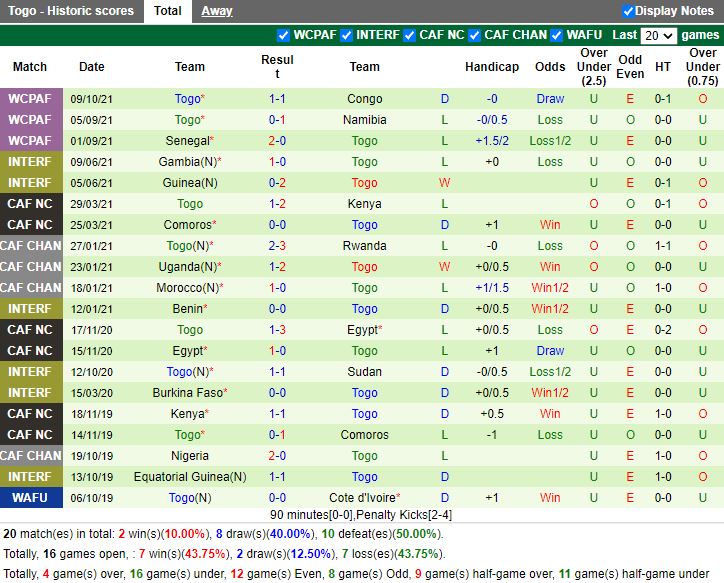Click score 2-3 of Togo vs Rwanda
Screen dimensions: 724x583
[277, 246]
